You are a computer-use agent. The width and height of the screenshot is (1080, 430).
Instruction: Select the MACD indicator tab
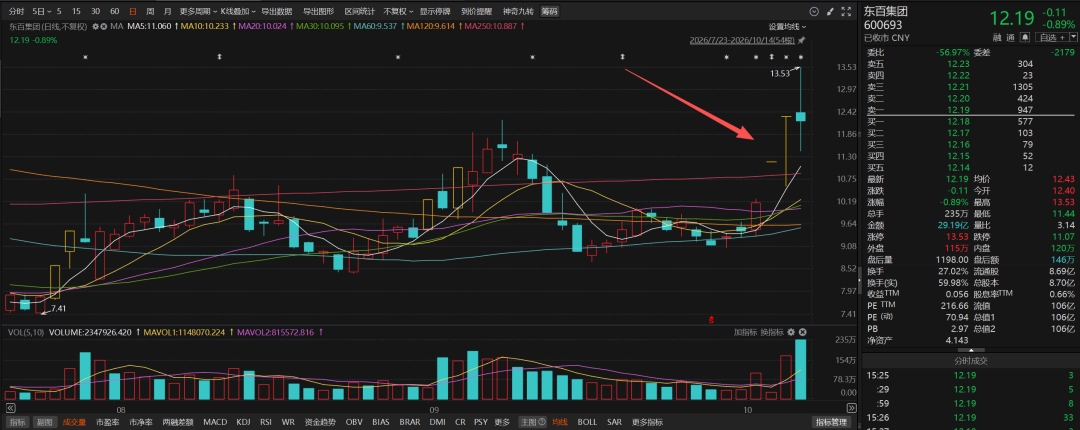[x=215, y=422]
